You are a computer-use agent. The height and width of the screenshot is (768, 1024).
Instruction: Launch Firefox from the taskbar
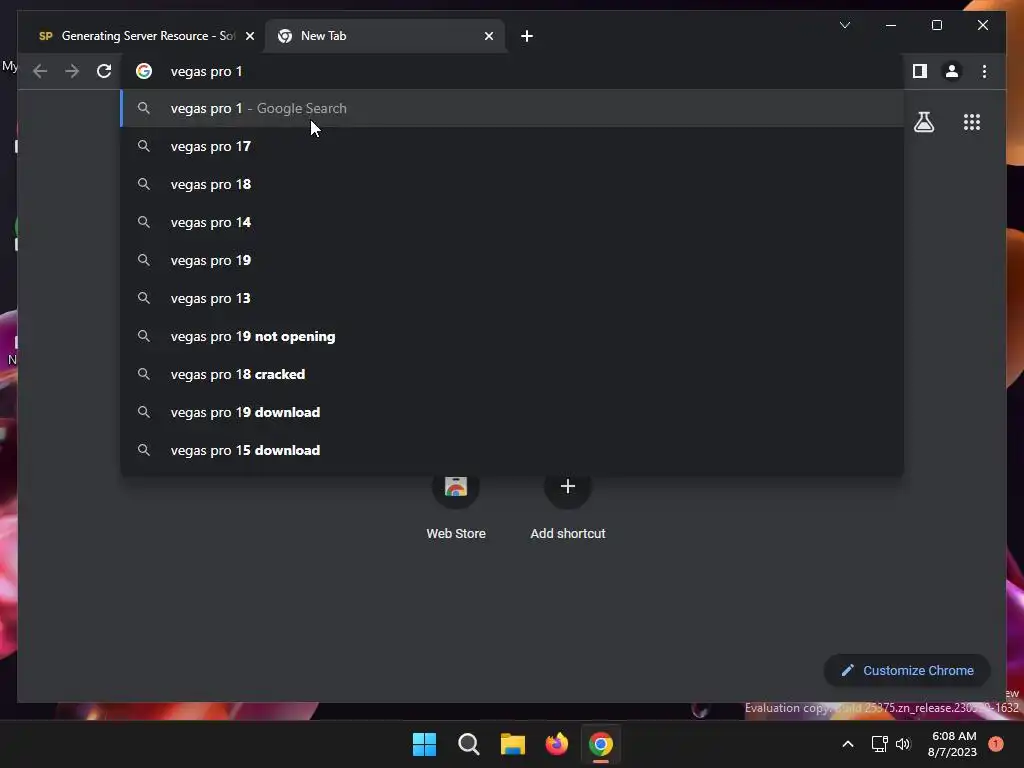click(x=556, y=744)
